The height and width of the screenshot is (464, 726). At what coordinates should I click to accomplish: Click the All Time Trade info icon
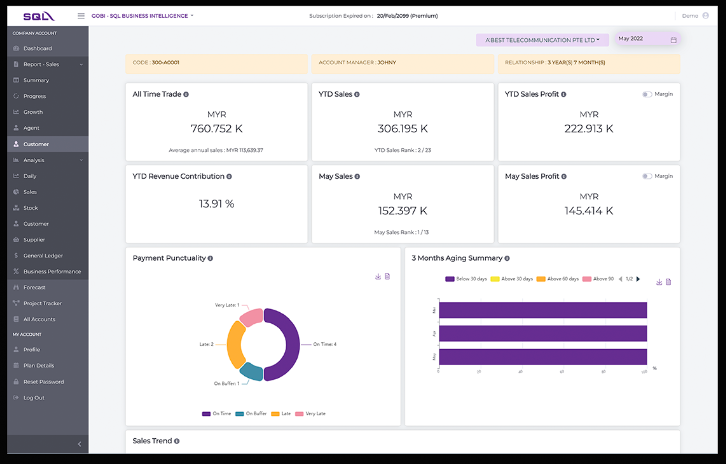coord(186,94)
